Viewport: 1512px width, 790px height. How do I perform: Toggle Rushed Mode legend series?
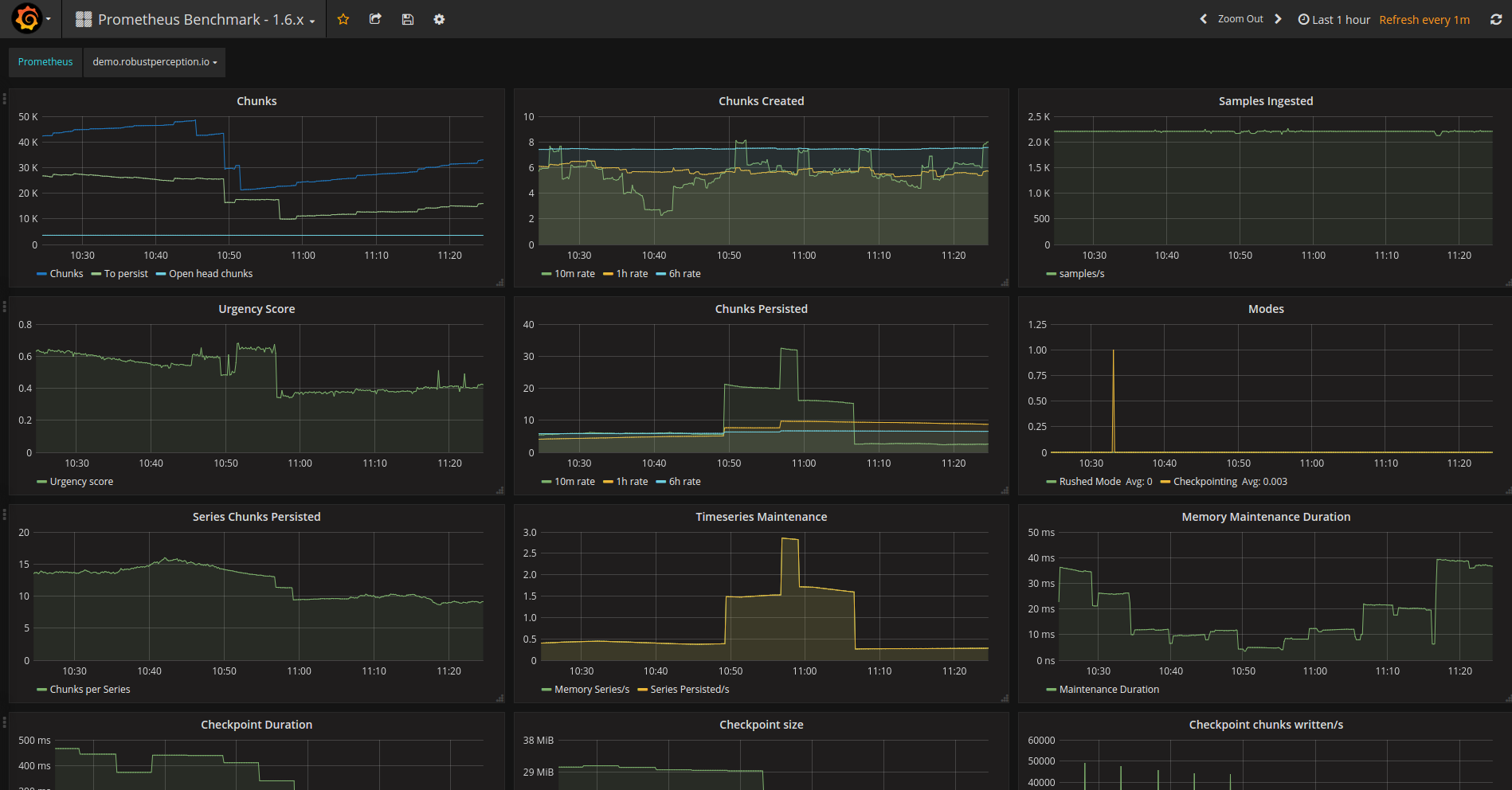1090,482
